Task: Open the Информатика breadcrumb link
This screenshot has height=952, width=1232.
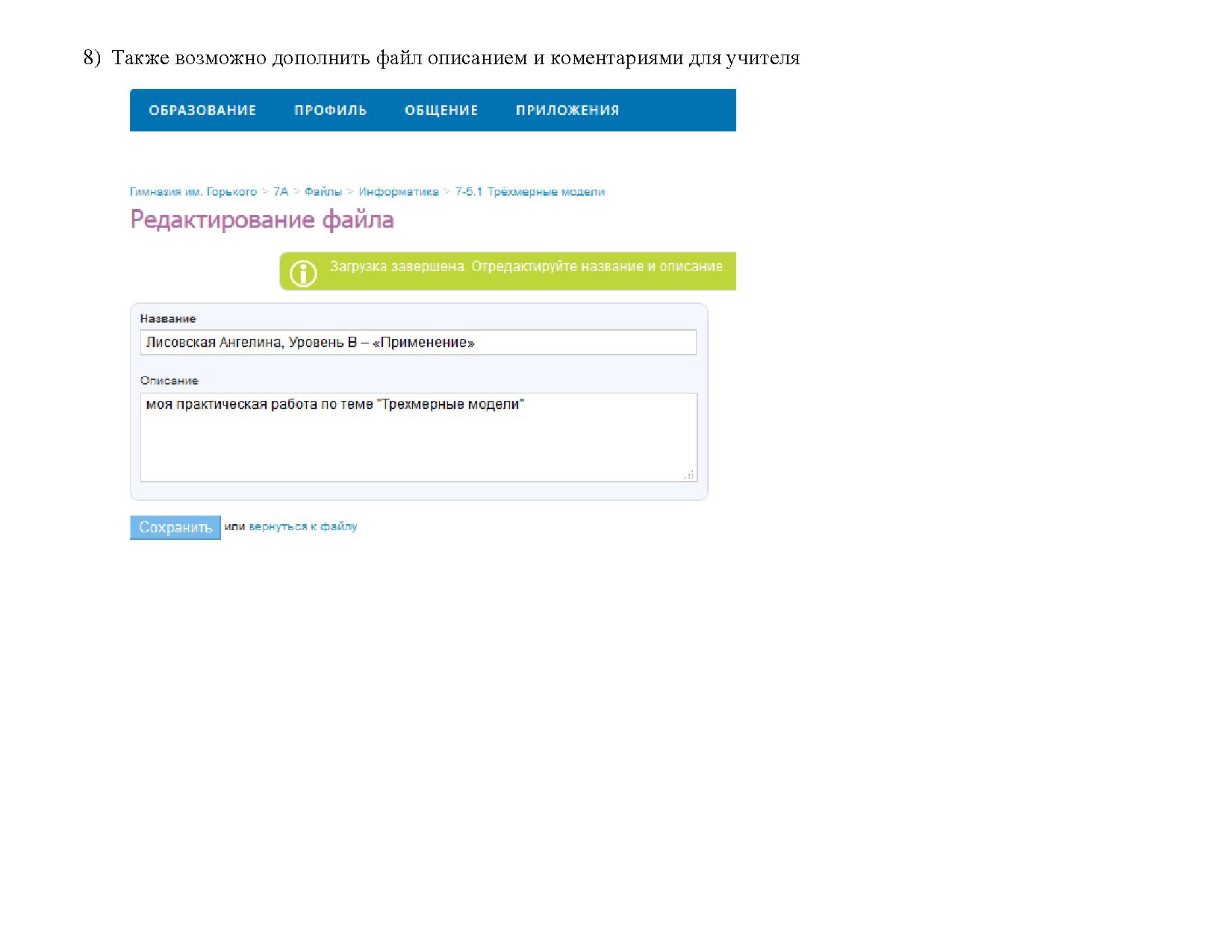Action: tap(399, 192)
